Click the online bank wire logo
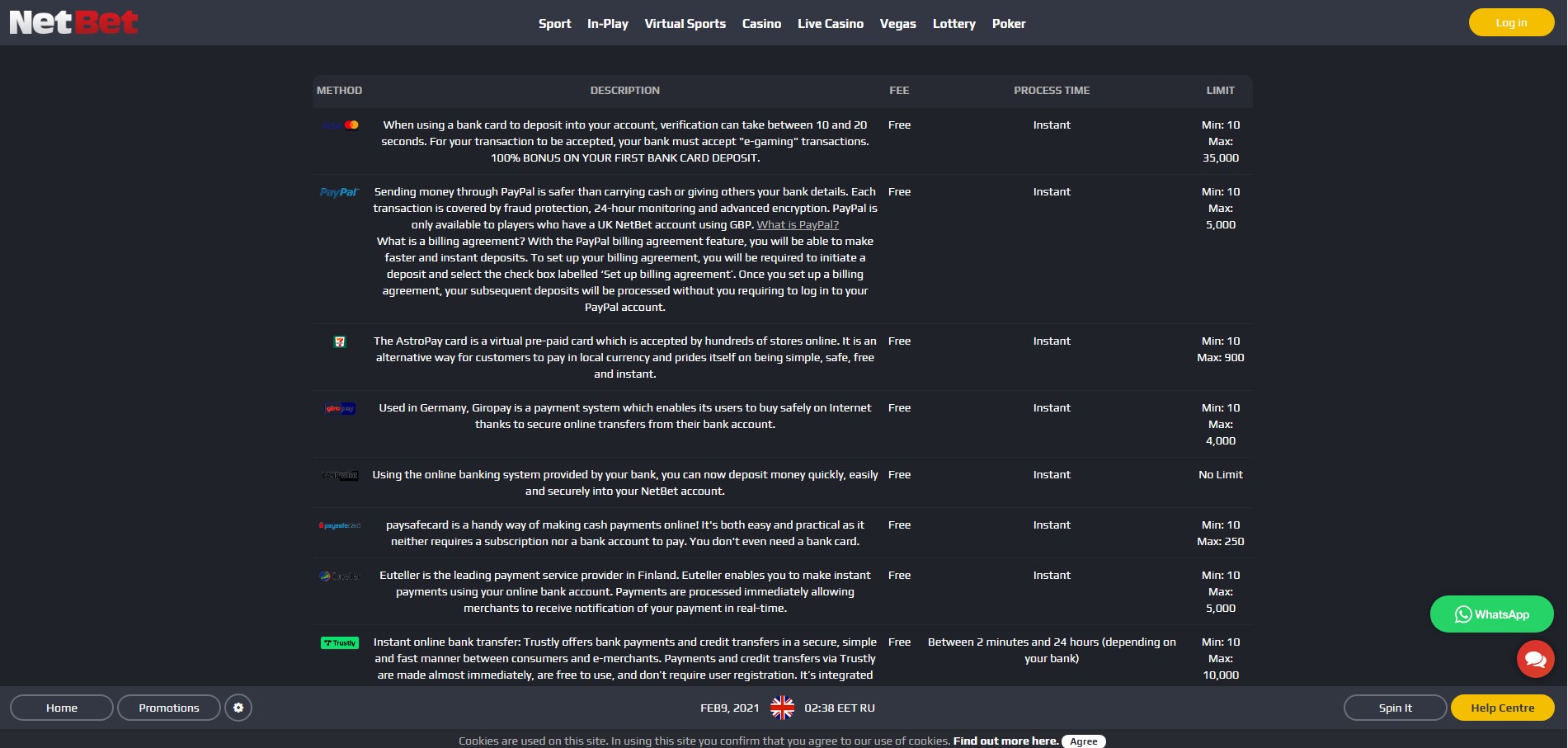The width and height of the screenshot is (1568, 748). pos(340,475)
